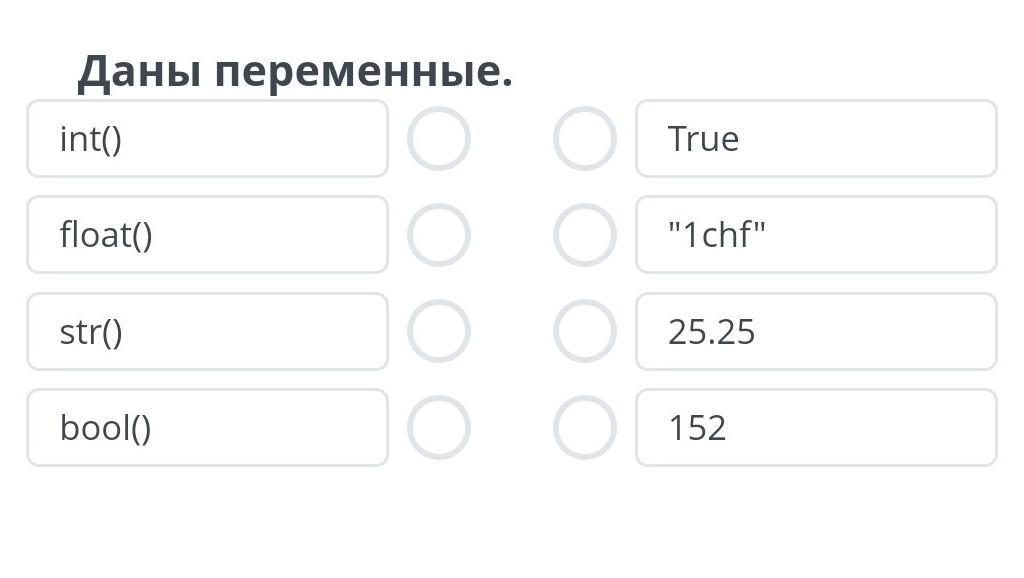
Task: Click the float() answer box
Action: pos(207,235)
